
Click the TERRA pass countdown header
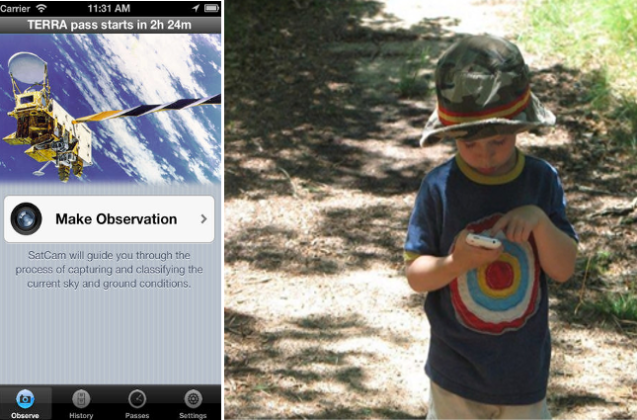pyautogui.click(x=110, y=25)
